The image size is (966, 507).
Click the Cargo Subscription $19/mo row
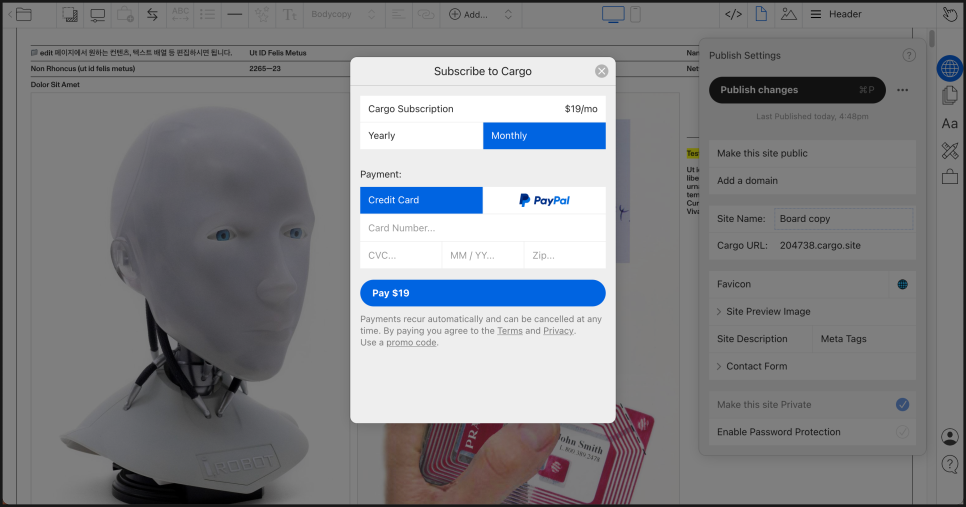(483, 109)
